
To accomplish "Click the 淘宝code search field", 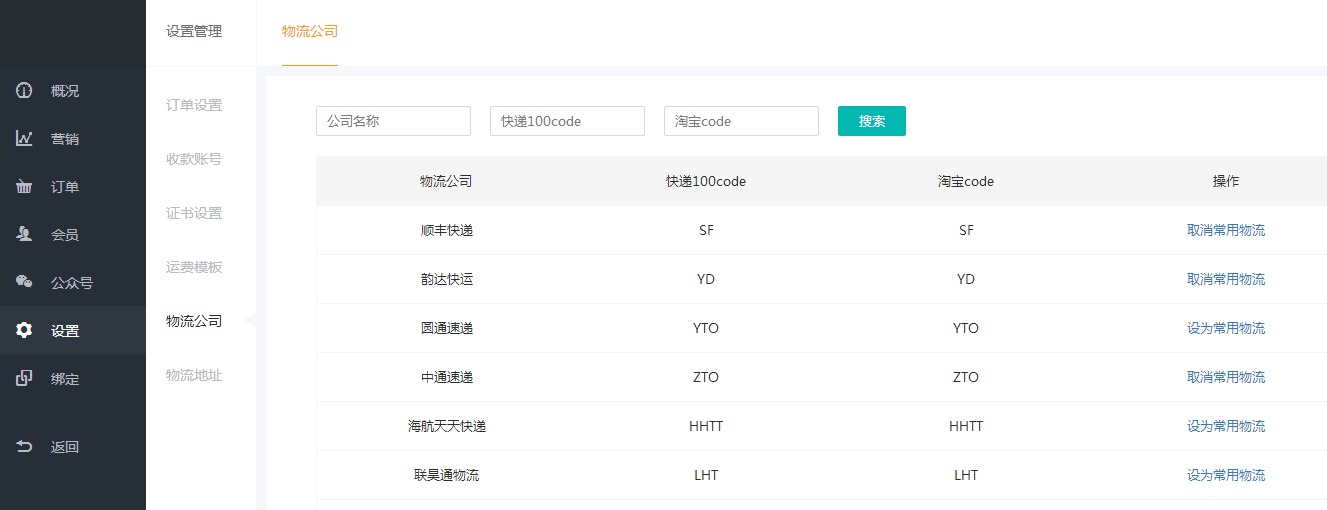I will [x=741, y=121].
